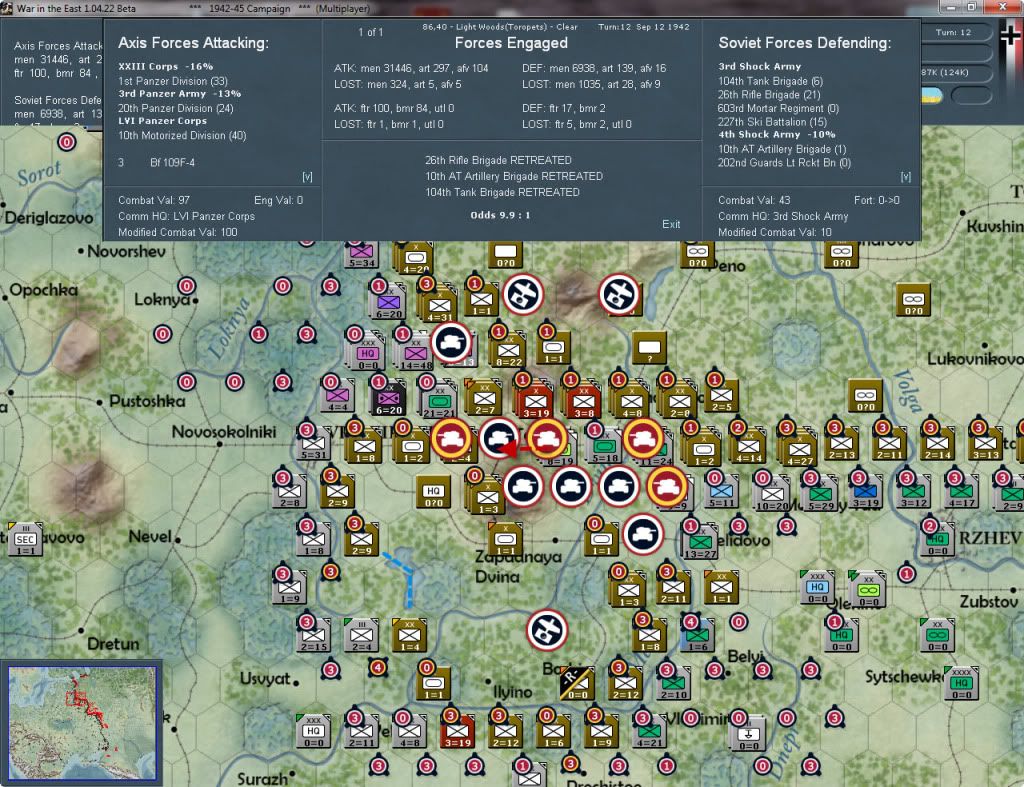Viewport: 1024px width, 787px height.
Task: Open the minimap overview thumbnail
Action: 82,722
